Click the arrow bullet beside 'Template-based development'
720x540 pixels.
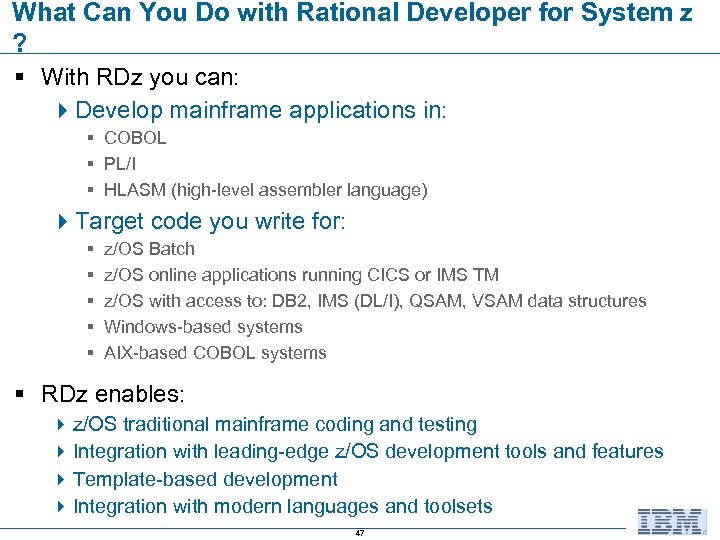coord(61,479)
